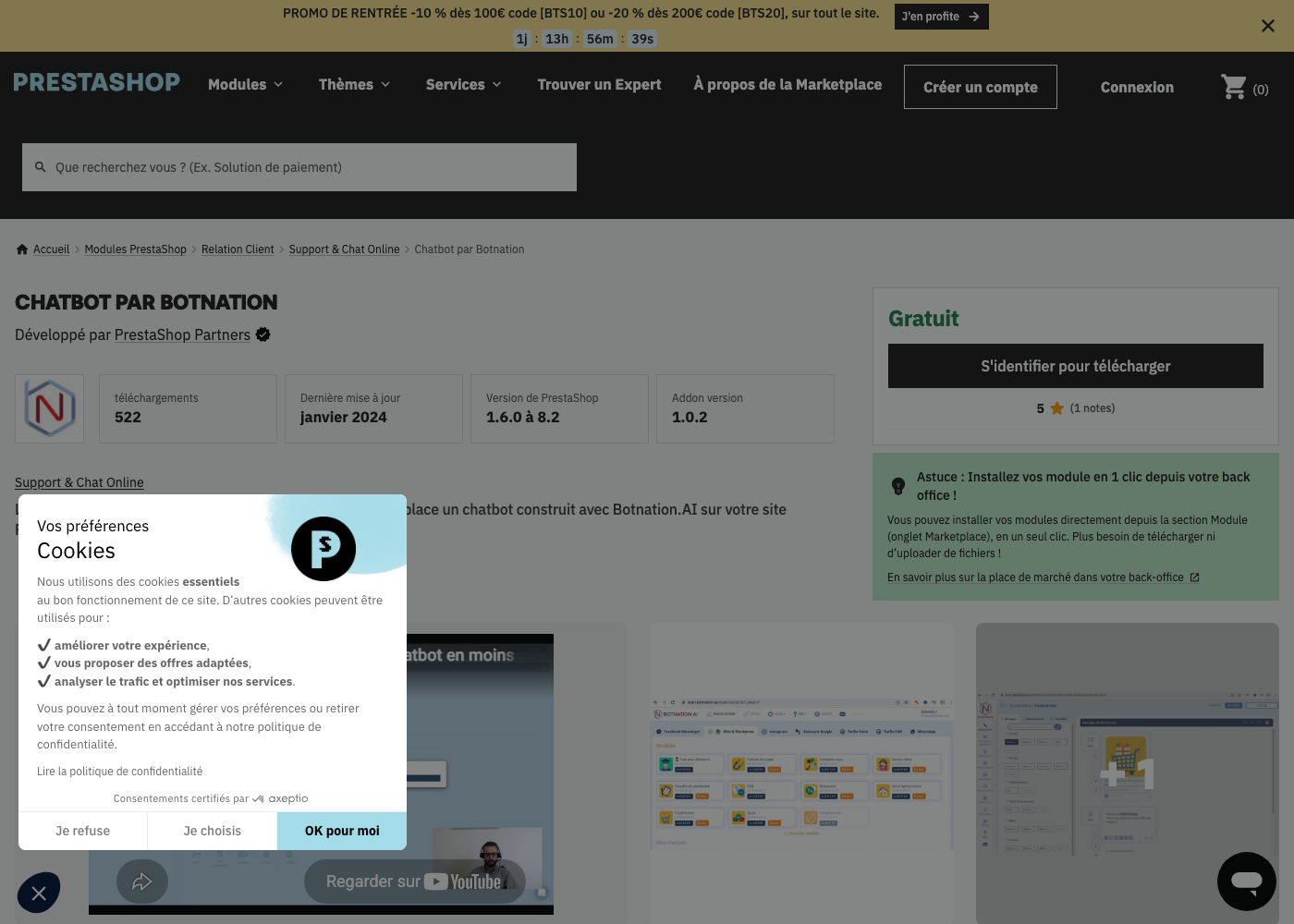The width and height of the screenshot is (1294, 924).
Task: Click the Créer un compte button
Action: (x=980, y=87)
